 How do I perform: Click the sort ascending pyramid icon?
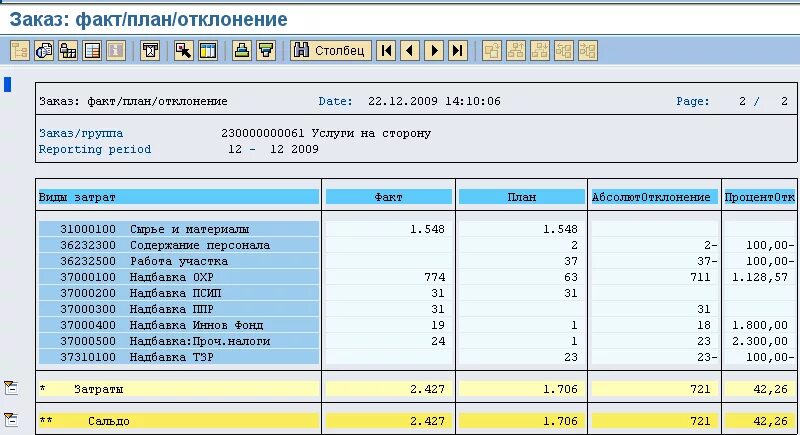click(242, 50)
